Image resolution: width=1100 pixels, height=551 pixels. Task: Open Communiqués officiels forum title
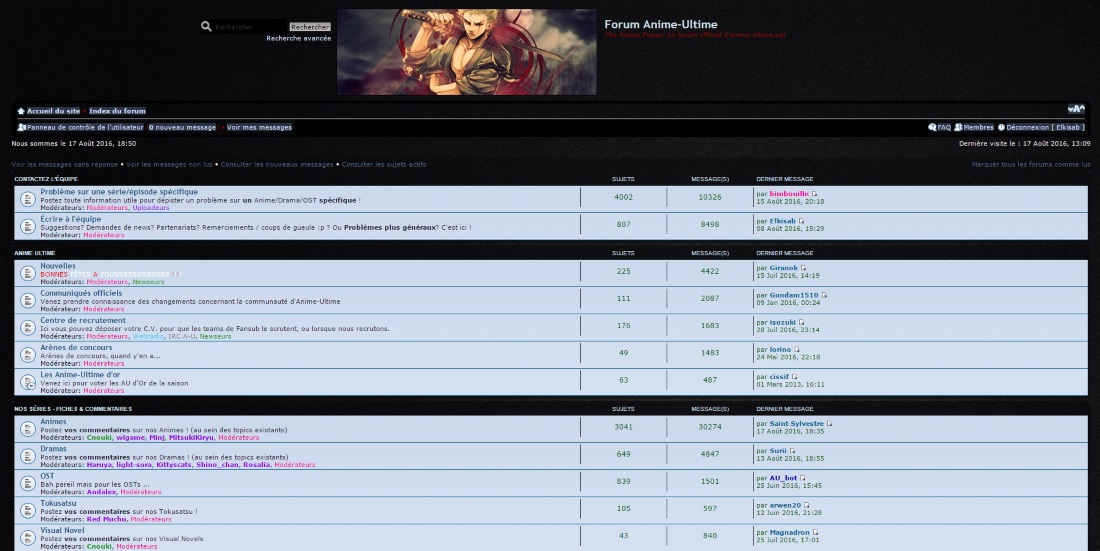click(x=81, y=293)
